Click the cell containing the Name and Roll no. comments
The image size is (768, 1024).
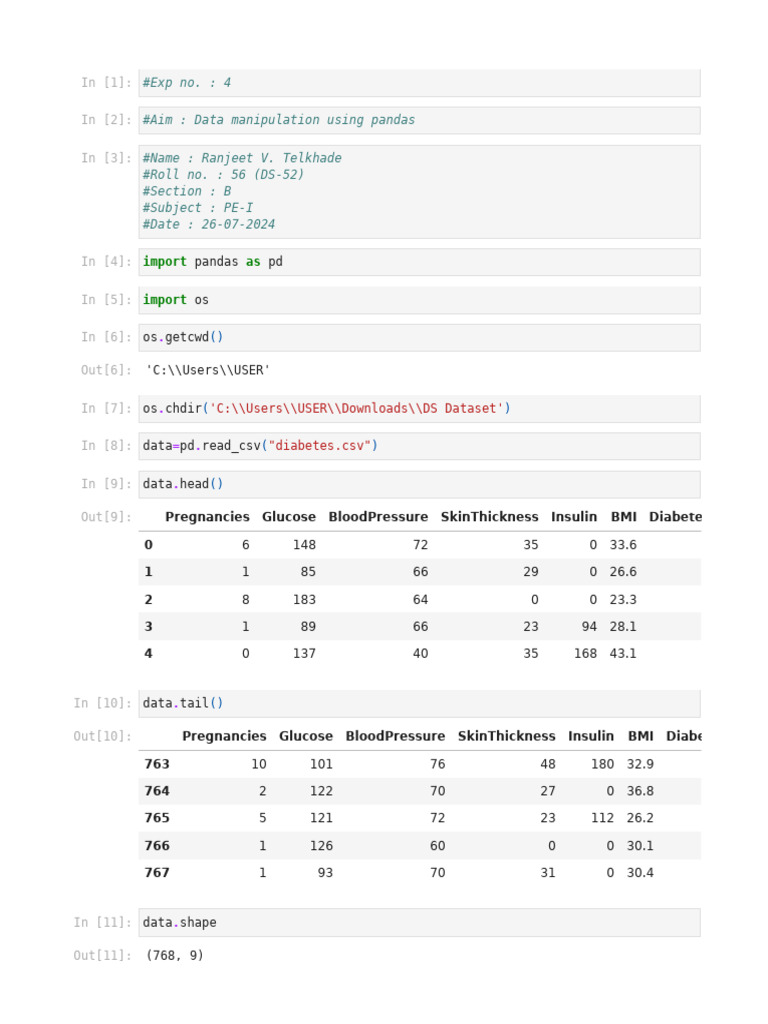tap(419, 191)
